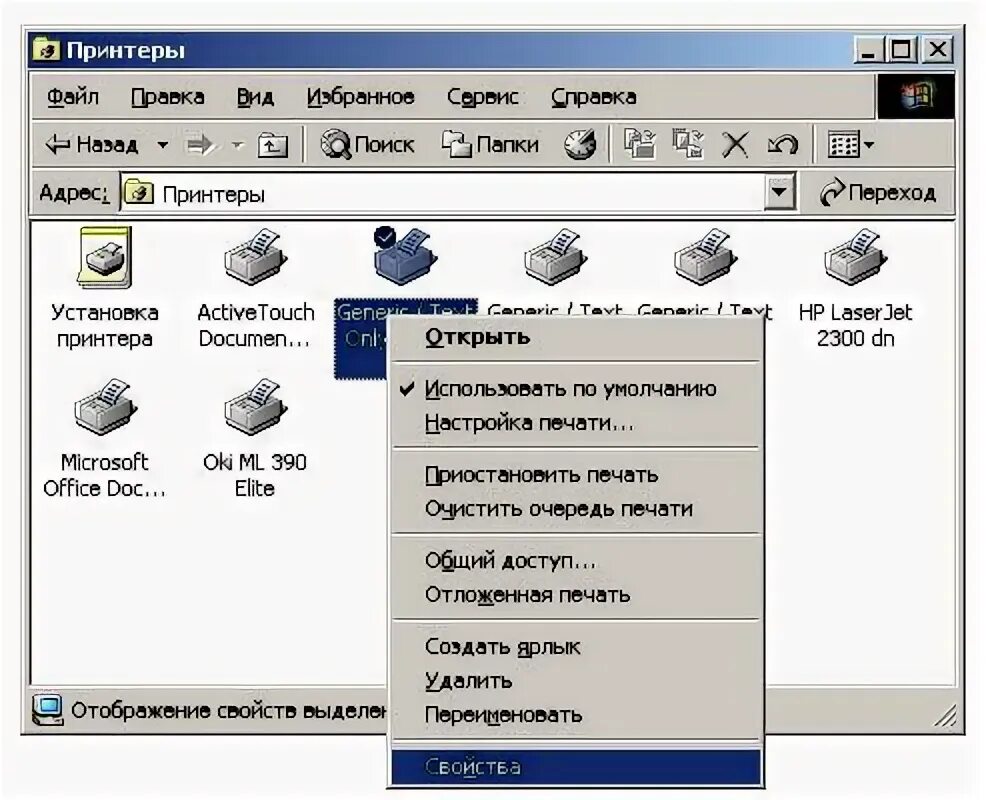This screenshot has width=986, height=800.
Task: Select the HP LaserJet 2300 dn printer
Action: pos(855,257)
